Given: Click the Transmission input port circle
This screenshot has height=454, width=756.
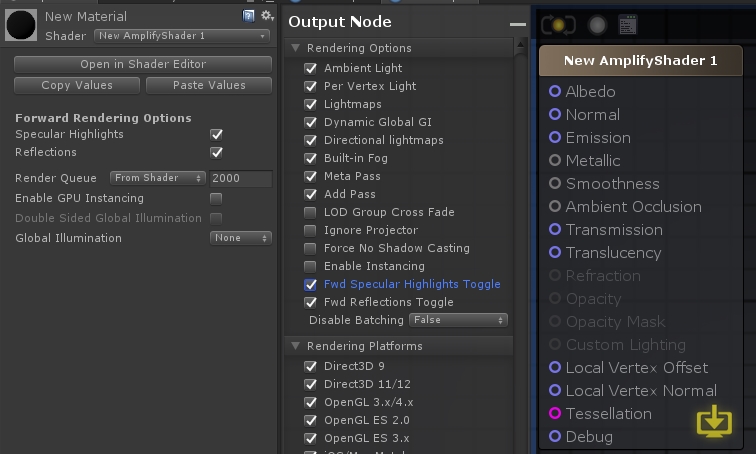Looking at the screenshot, I should [555, 229].
